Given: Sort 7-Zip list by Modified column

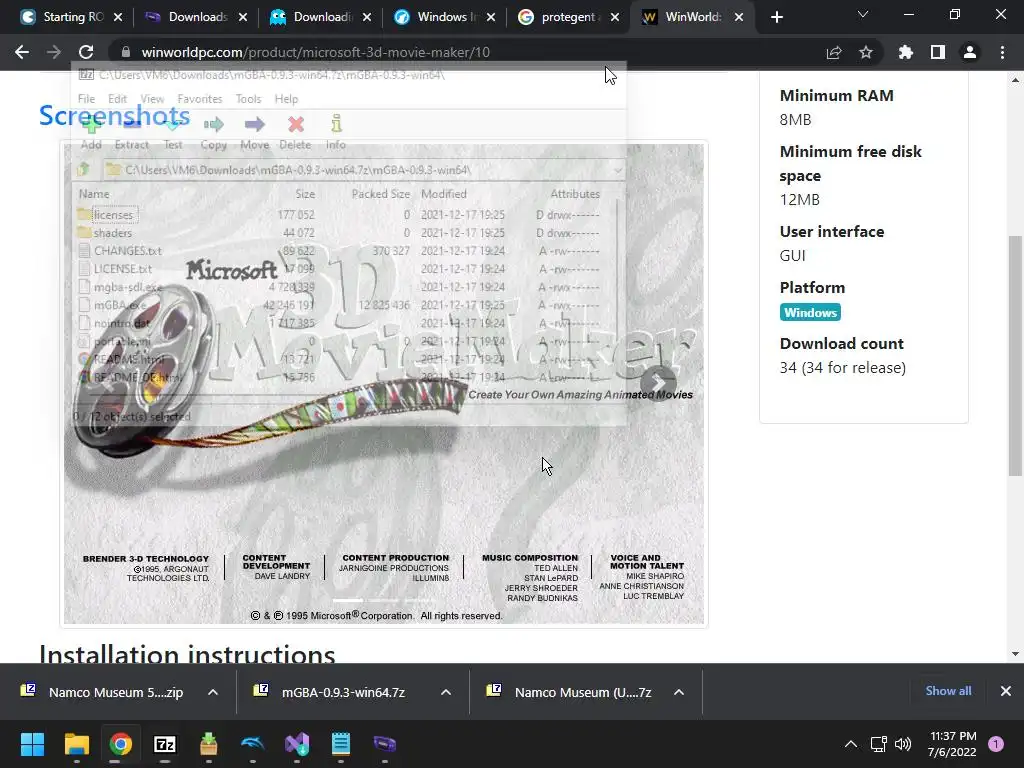Looking at the screenshot, I should [x=444, y=194].
